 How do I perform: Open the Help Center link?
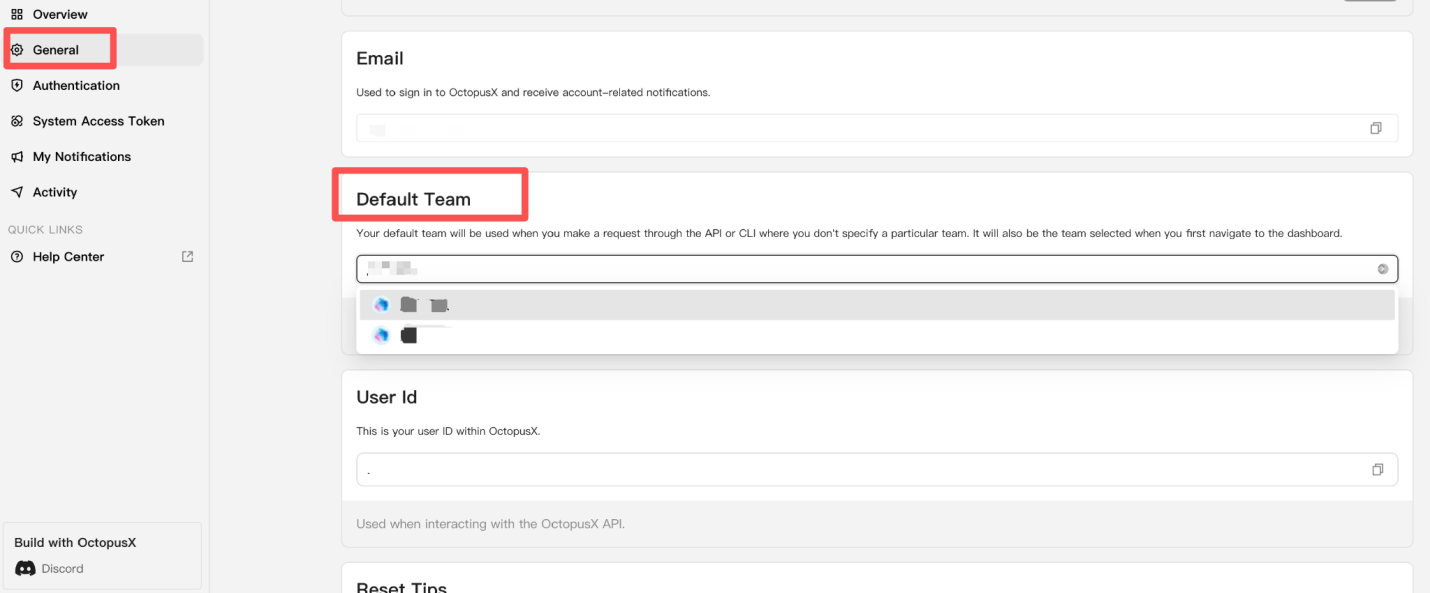coord(68,257)
